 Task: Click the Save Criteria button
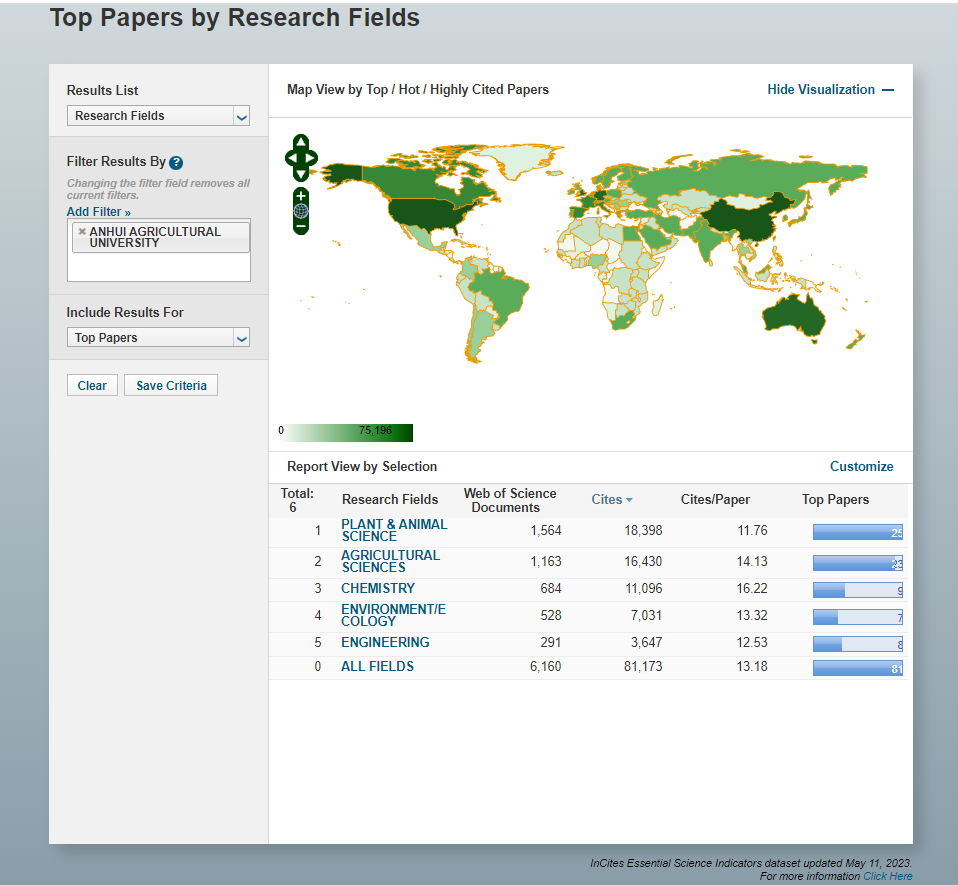tap(171, 386)
